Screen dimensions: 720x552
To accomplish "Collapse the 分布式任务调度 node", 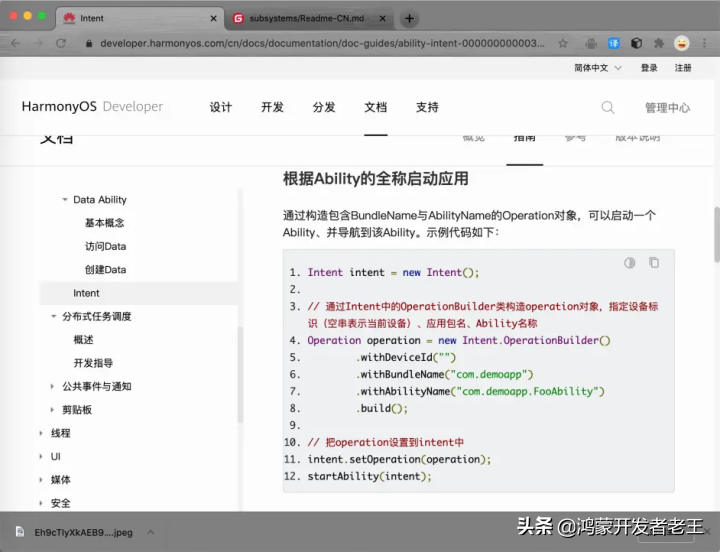I will (x=53, y=316).
